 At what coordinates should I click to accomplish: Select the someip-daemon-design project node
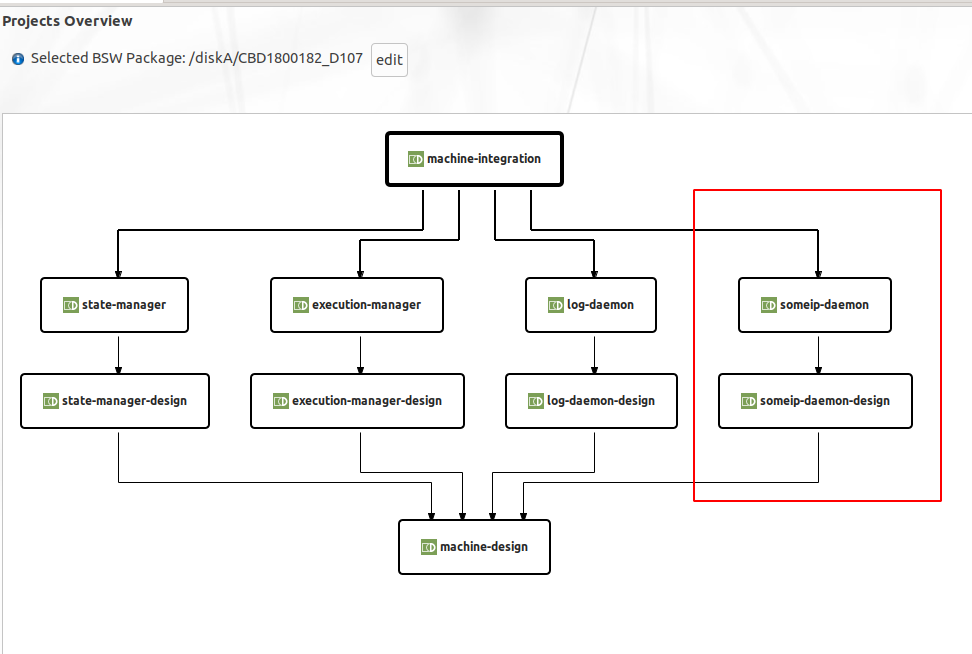(815, 401)
